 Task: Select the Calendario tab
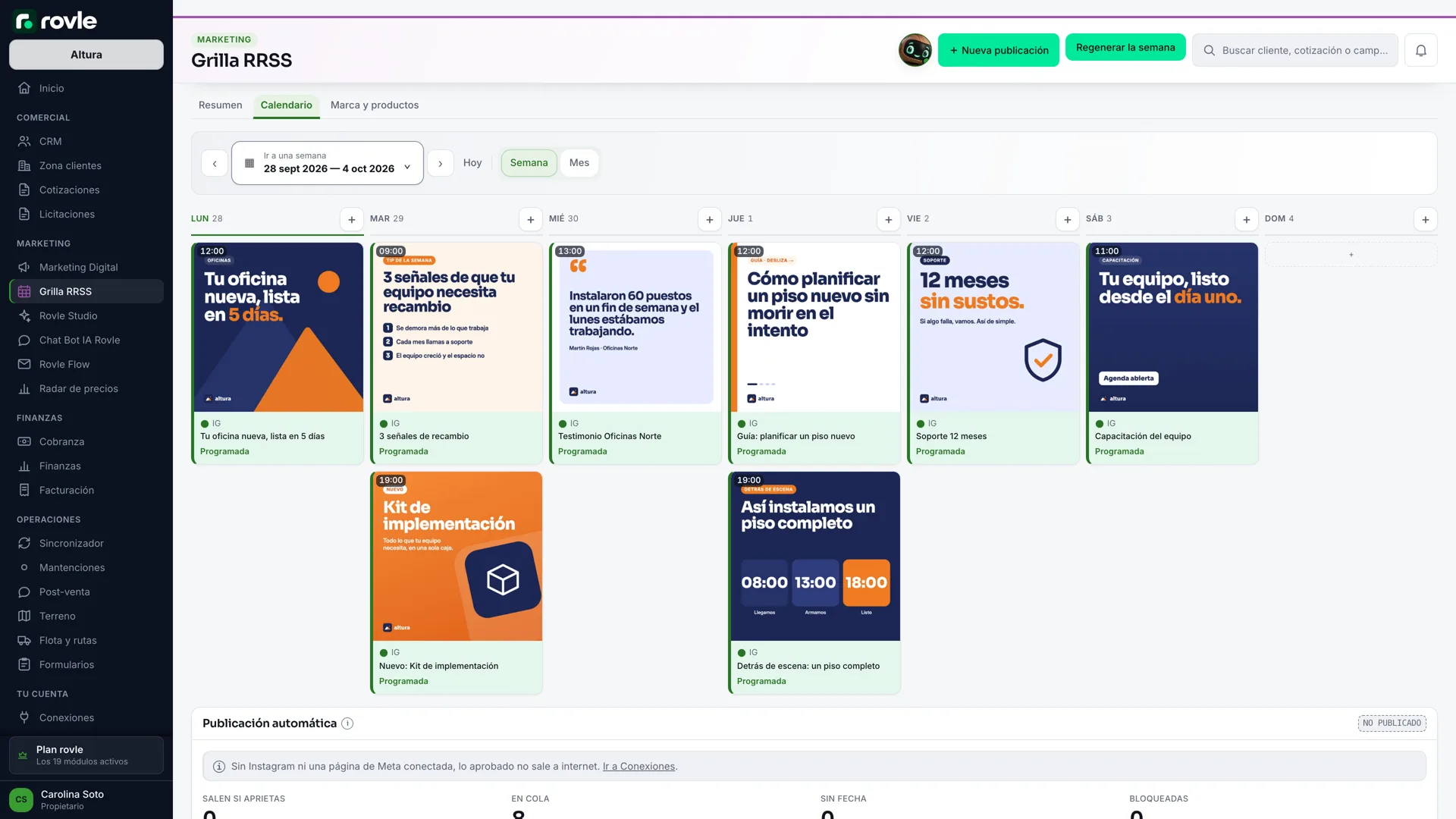[287, 105]
